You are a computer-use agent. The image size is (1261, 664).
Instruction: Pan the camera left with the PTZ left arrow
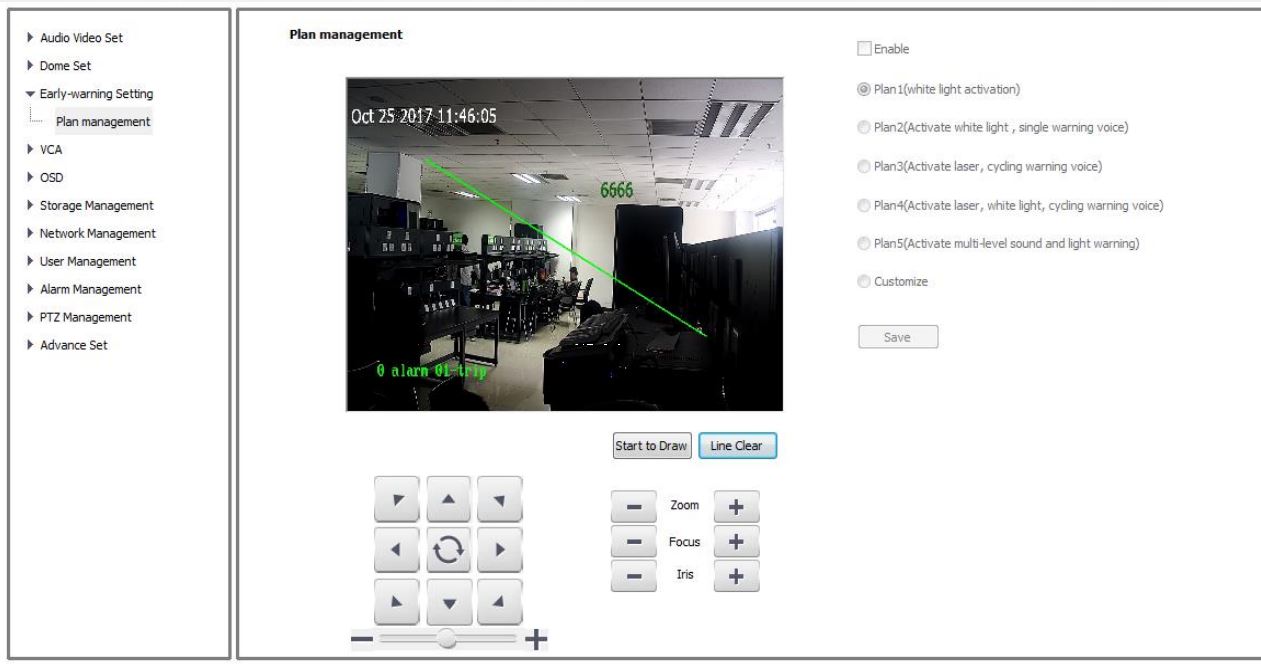tap(397, 548)
